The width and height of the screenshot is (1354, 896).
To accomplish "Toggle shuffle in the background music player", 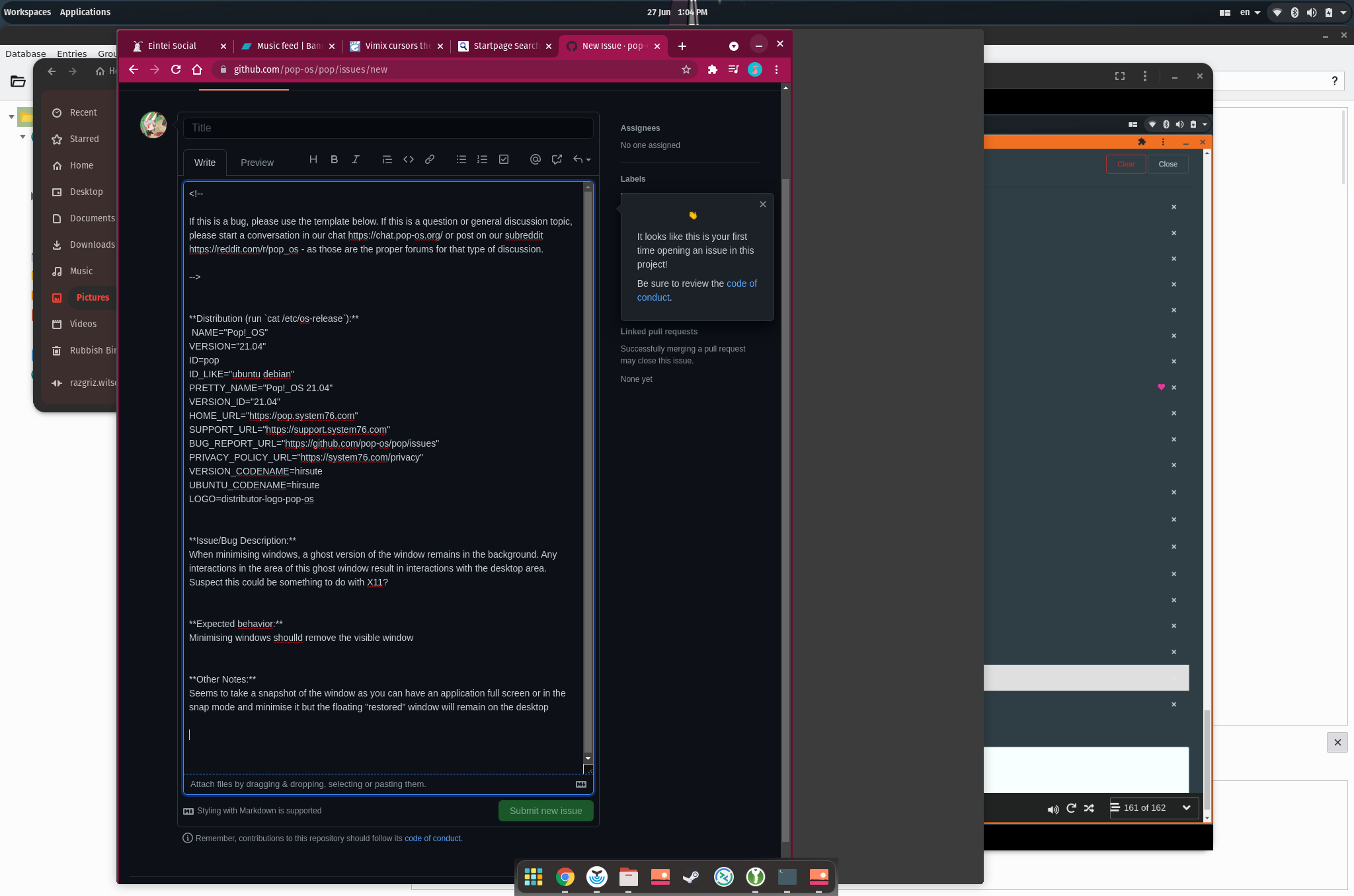I will tap(1089, 808).
